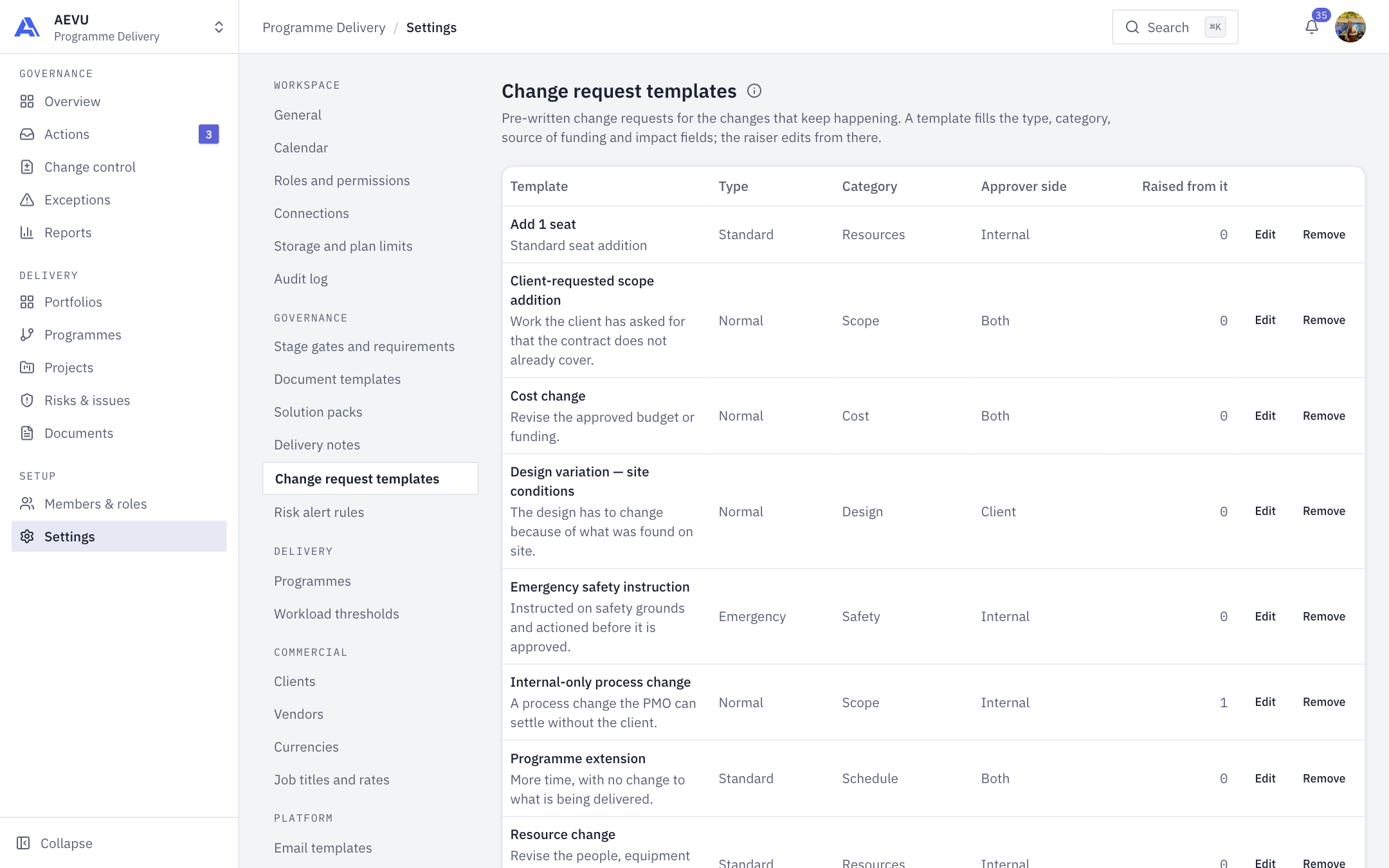This screenshot has width=1389, height=868.
Task: Remove the Cost change template
Action: tap(1324, 416)
